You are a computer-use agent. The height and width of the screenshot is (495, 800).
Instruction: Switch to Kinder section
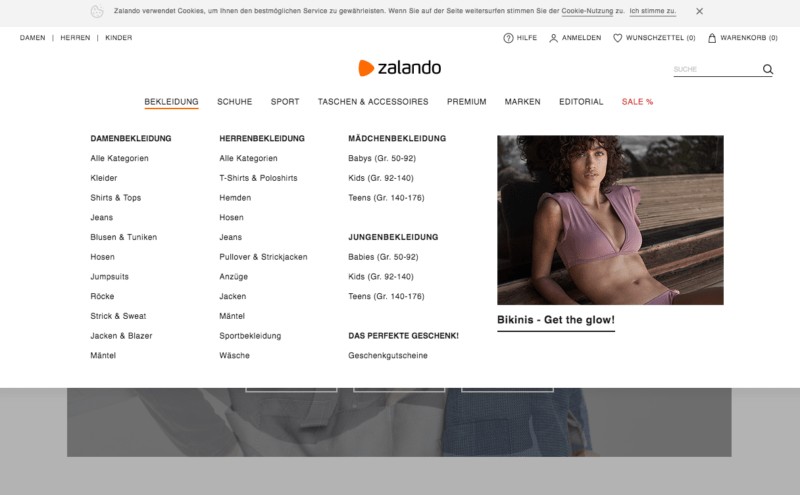click(118, 38)
